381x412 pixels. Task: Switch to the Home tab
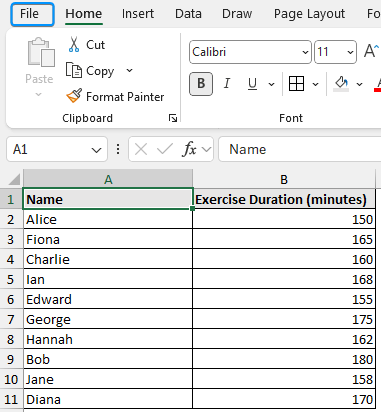[x=84, y=14]
